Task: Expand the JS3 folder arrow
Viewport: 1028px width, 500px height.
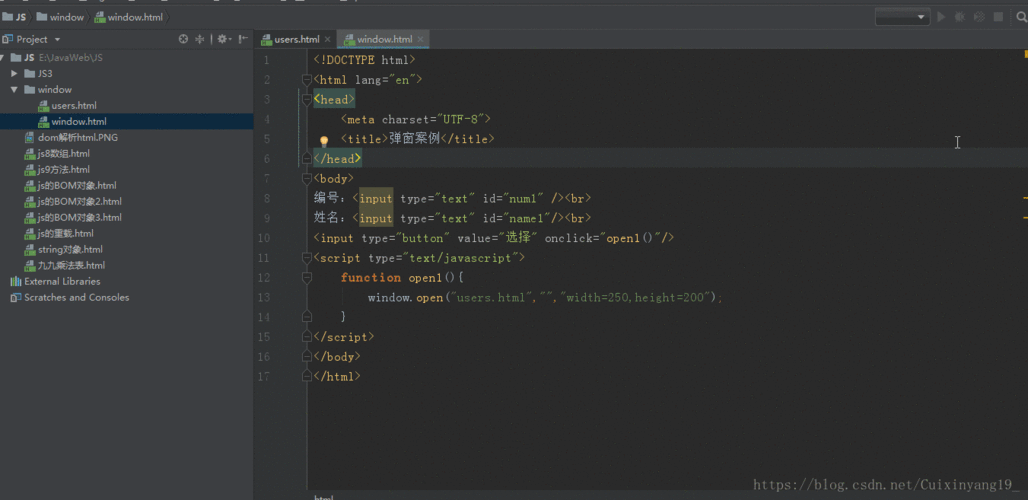Action: pos(14,73)
